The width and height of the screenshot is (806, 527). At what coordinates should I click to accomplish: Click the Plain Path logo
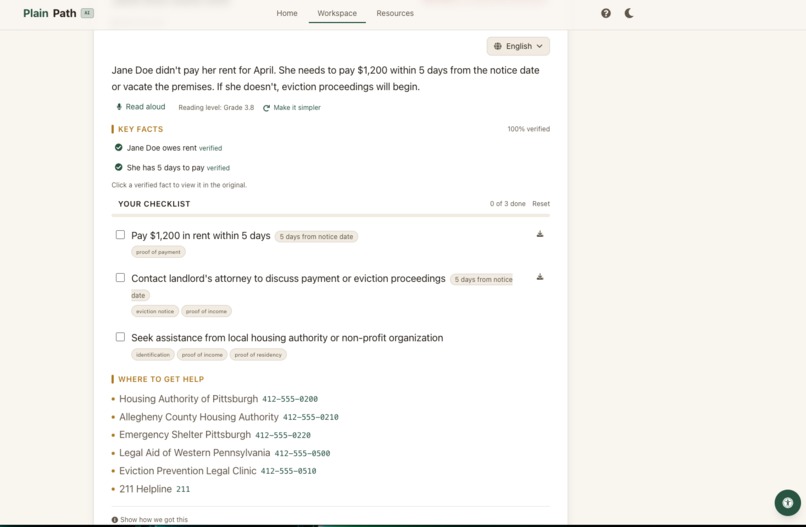pos(49,13)
